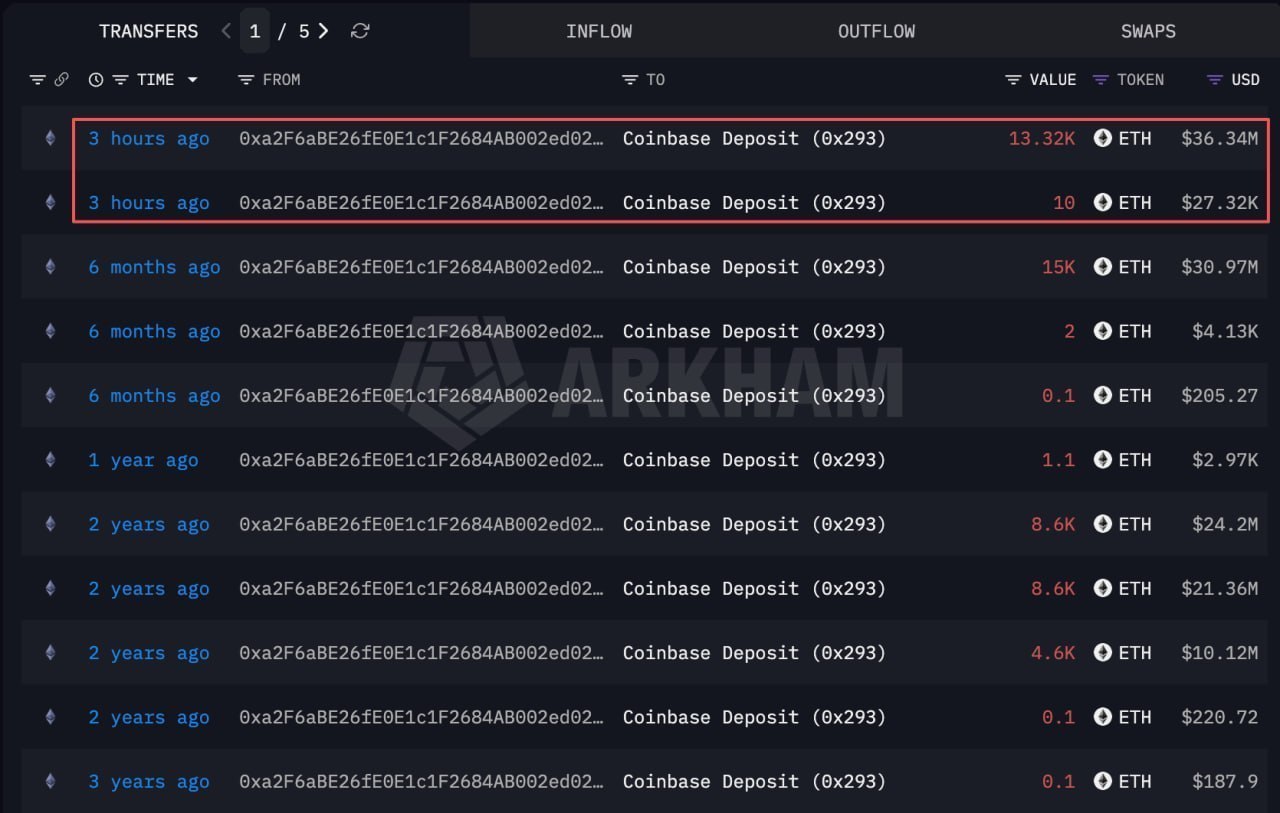1280x813 pixels.
Task: Click the refresh icon beside the page counter
Action: [x=360, y=31]
